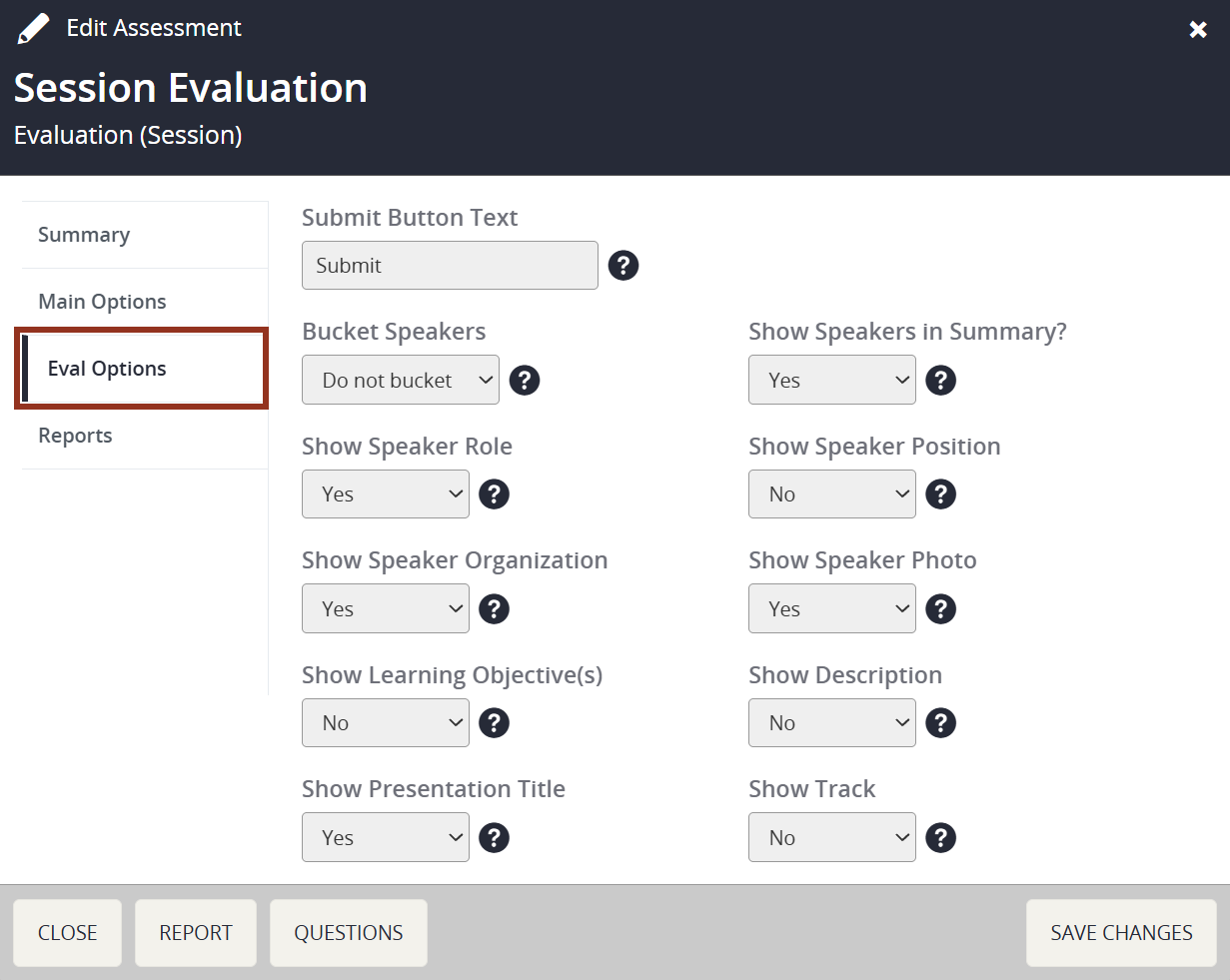The image size is (1230, 980).
Task: Expand Show Learning Objective(s) dropdown
Action: point(386,723)
